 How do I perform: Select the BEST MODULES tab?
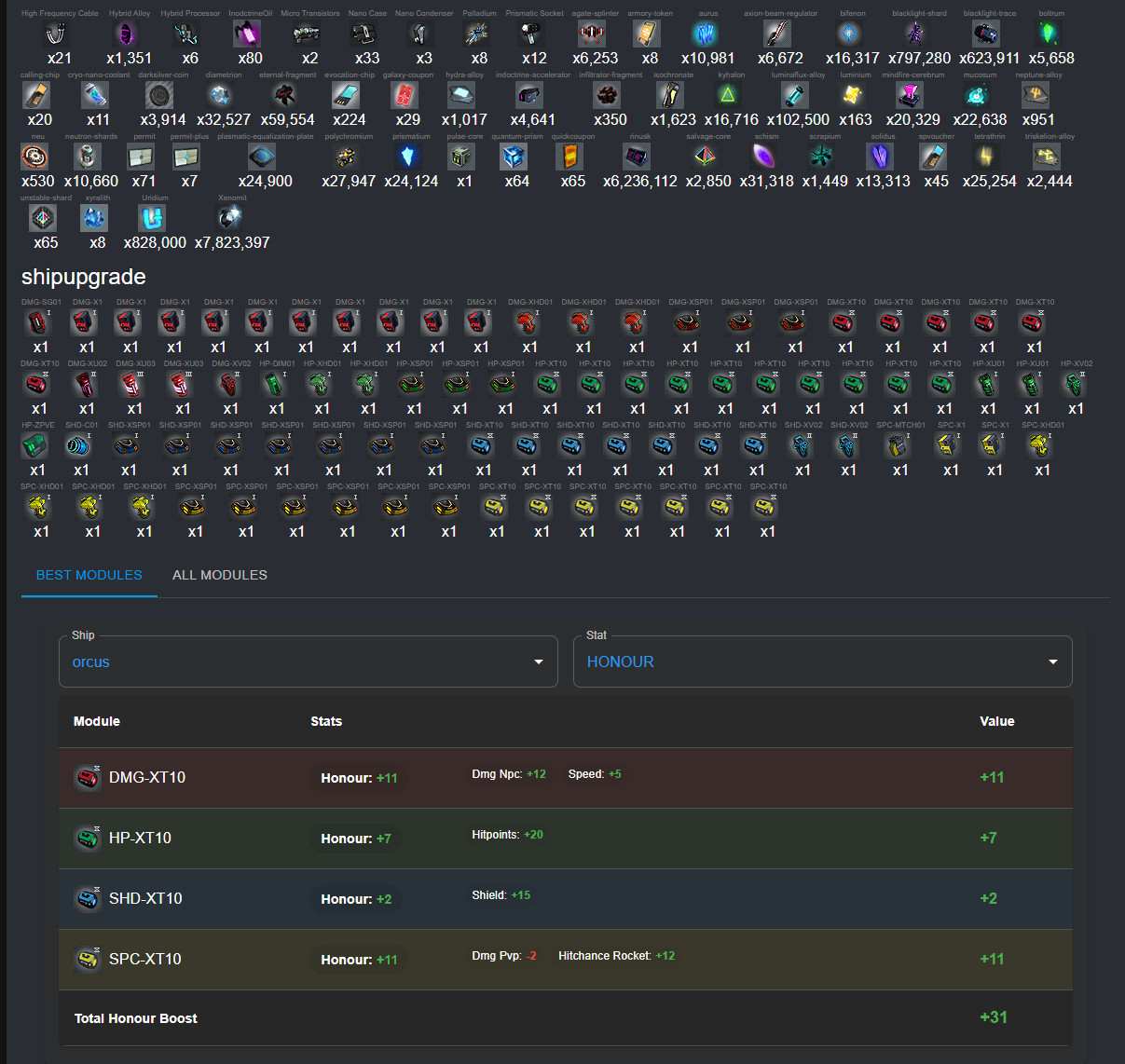point(89,575)
